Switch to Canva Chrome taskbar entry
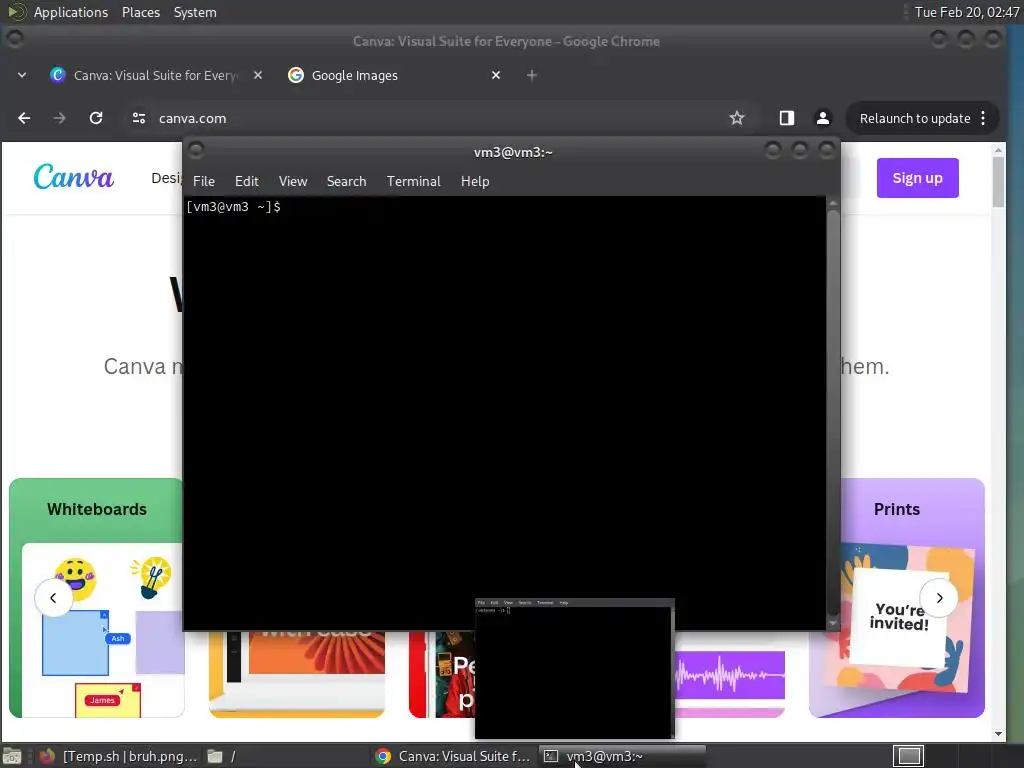 [x=454, y=756]
